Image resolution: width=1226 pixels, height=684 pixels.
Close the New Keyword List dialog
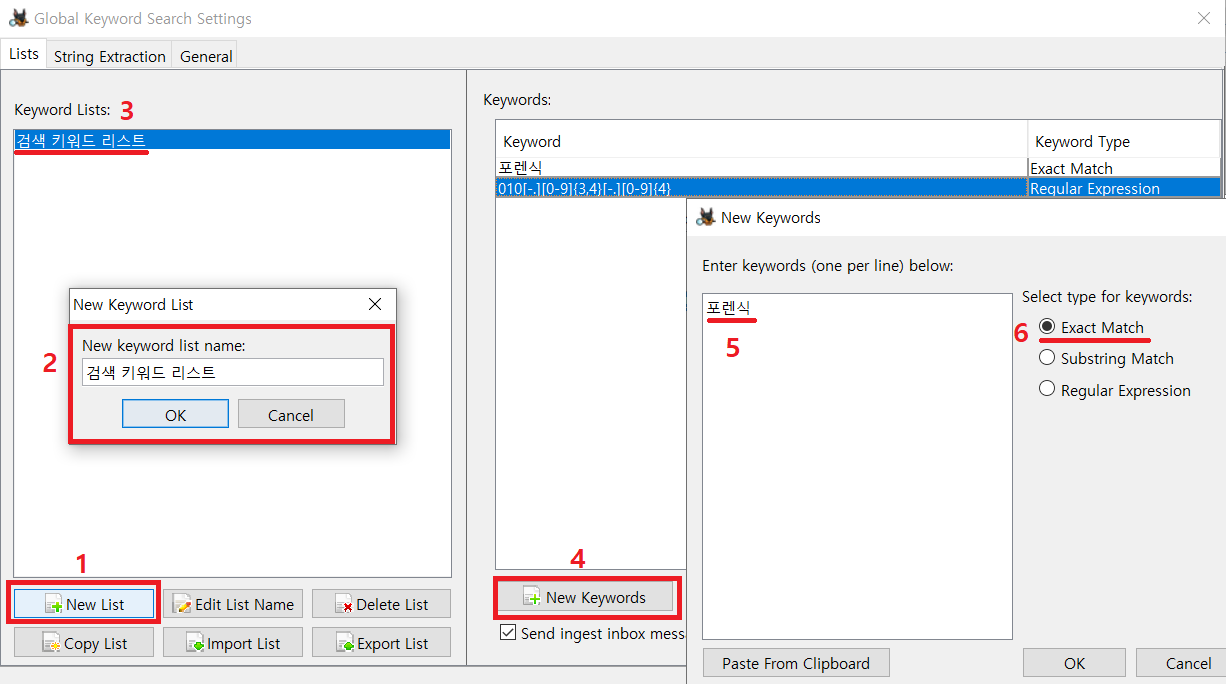375,304
